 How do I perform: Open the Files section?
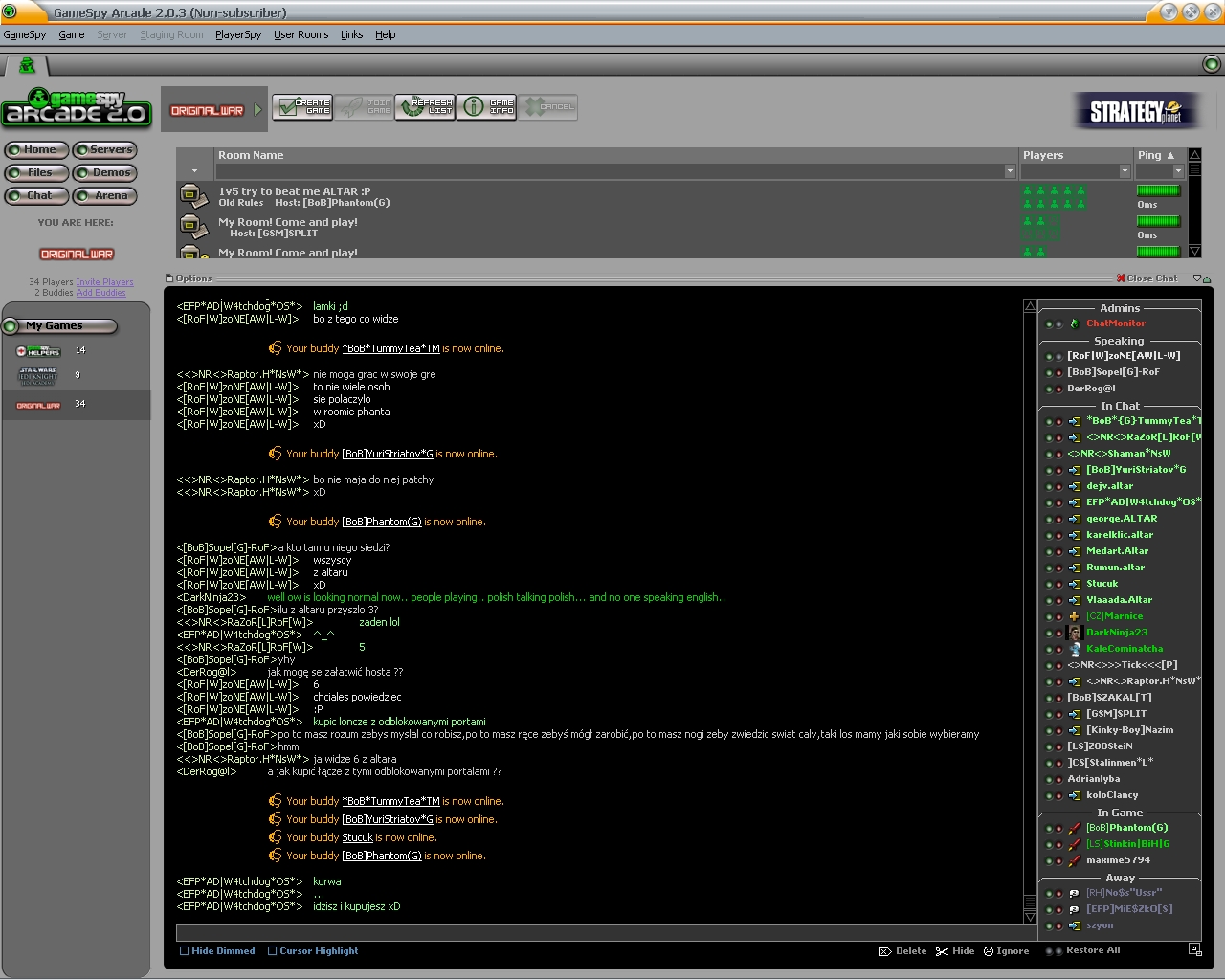click(36, 172)
